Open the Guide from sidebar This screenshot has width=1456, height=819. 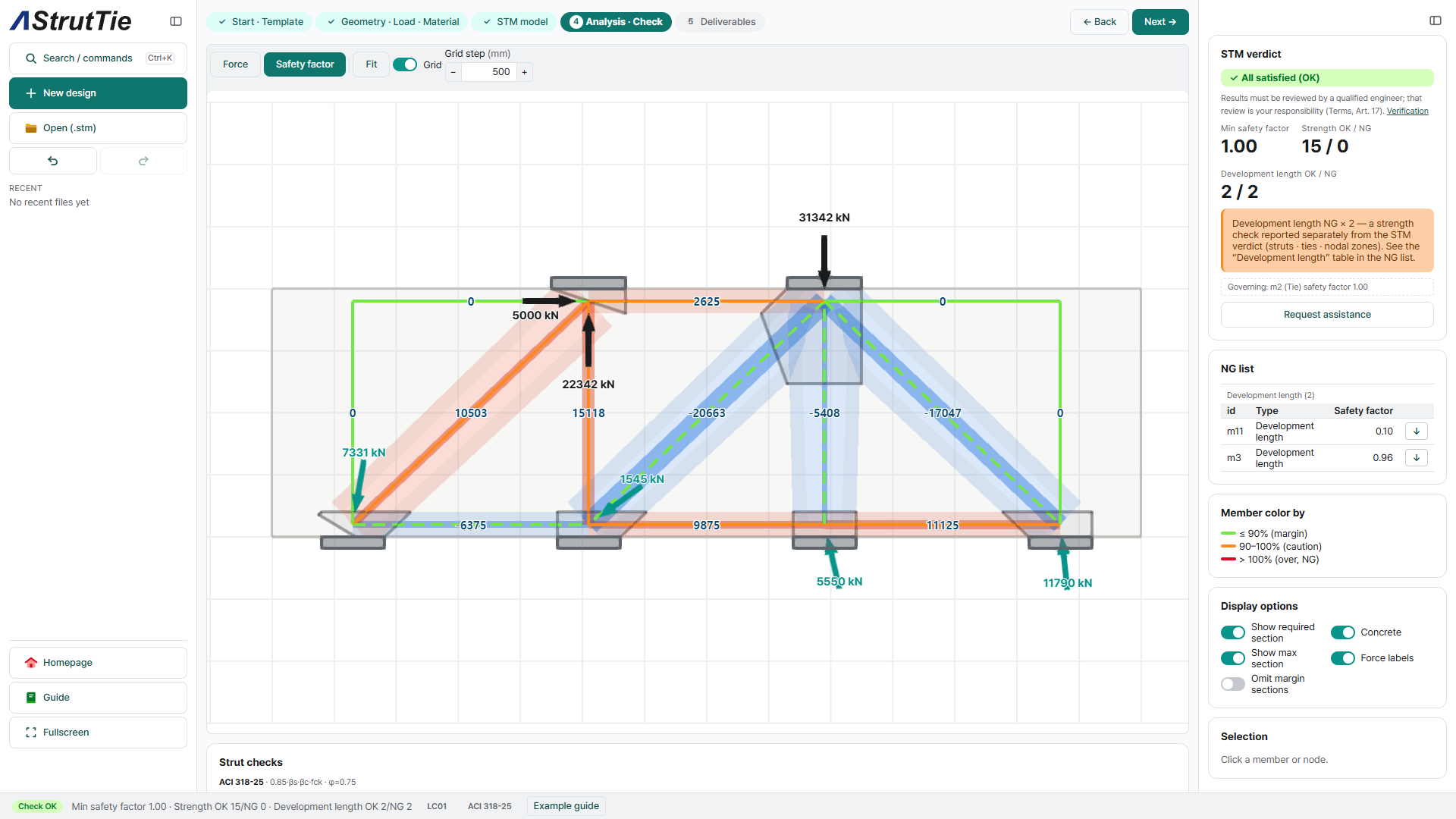(98, 698)
